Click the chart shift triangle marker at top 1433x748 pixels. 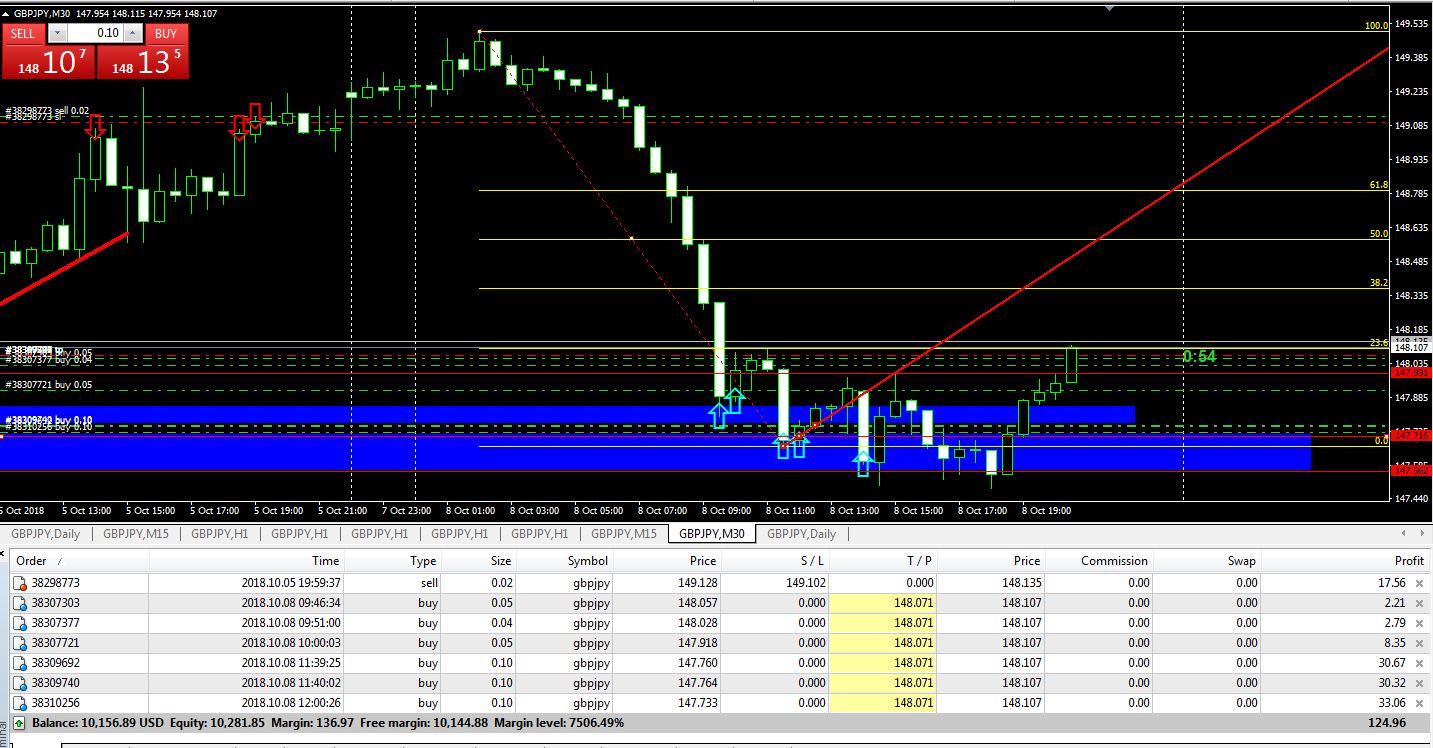point(1108,8)
